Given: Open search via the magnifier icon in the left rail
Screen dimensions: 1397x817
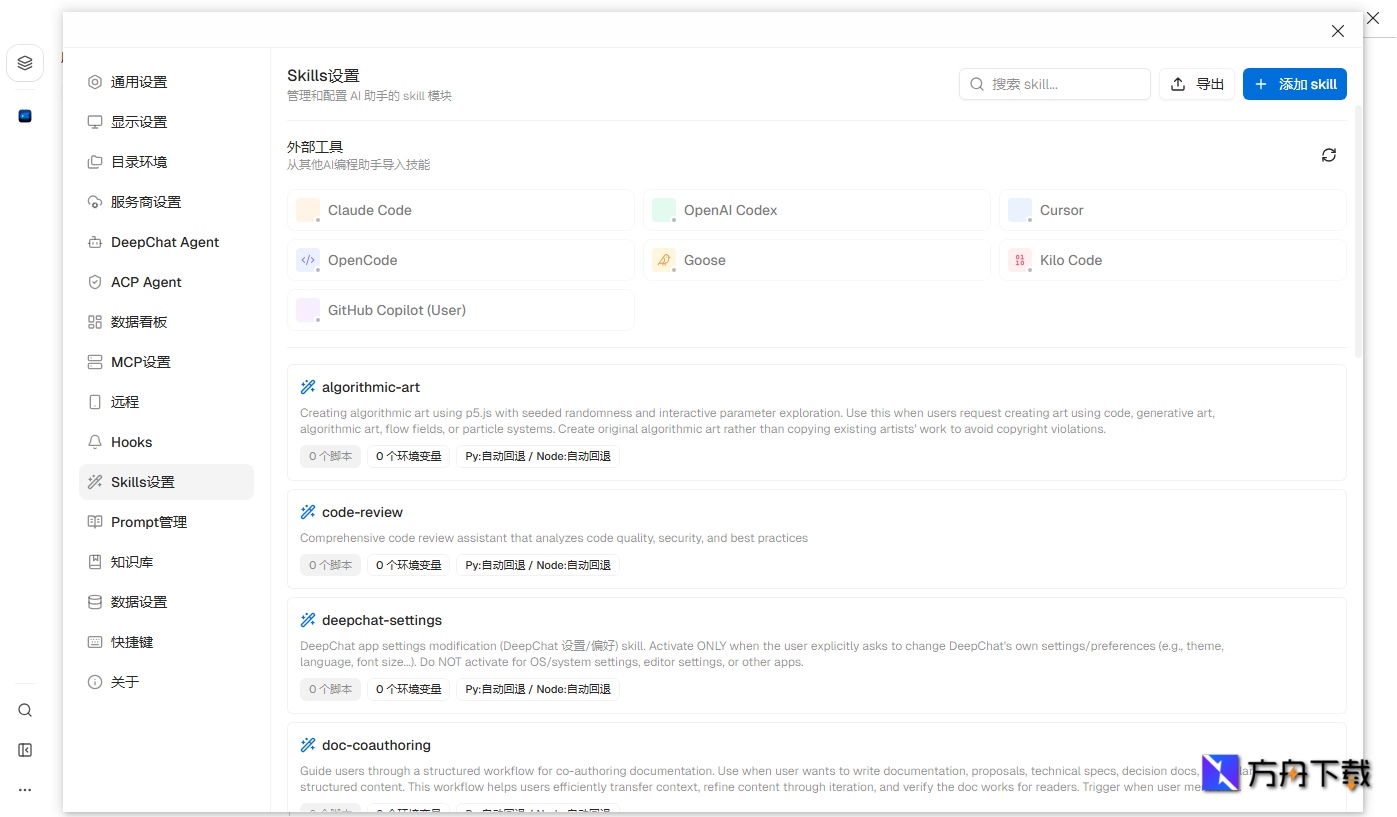Looking at the screenshot, I should [x=24, y=710].
